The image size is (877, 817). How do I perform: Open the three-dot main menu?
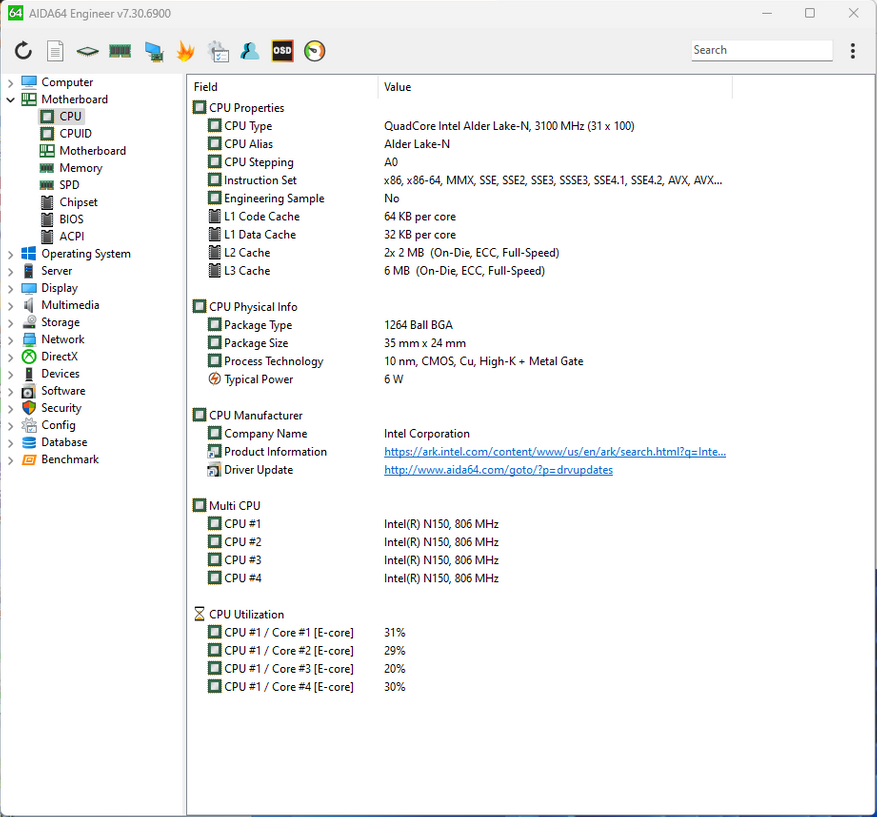coord(852,51)
